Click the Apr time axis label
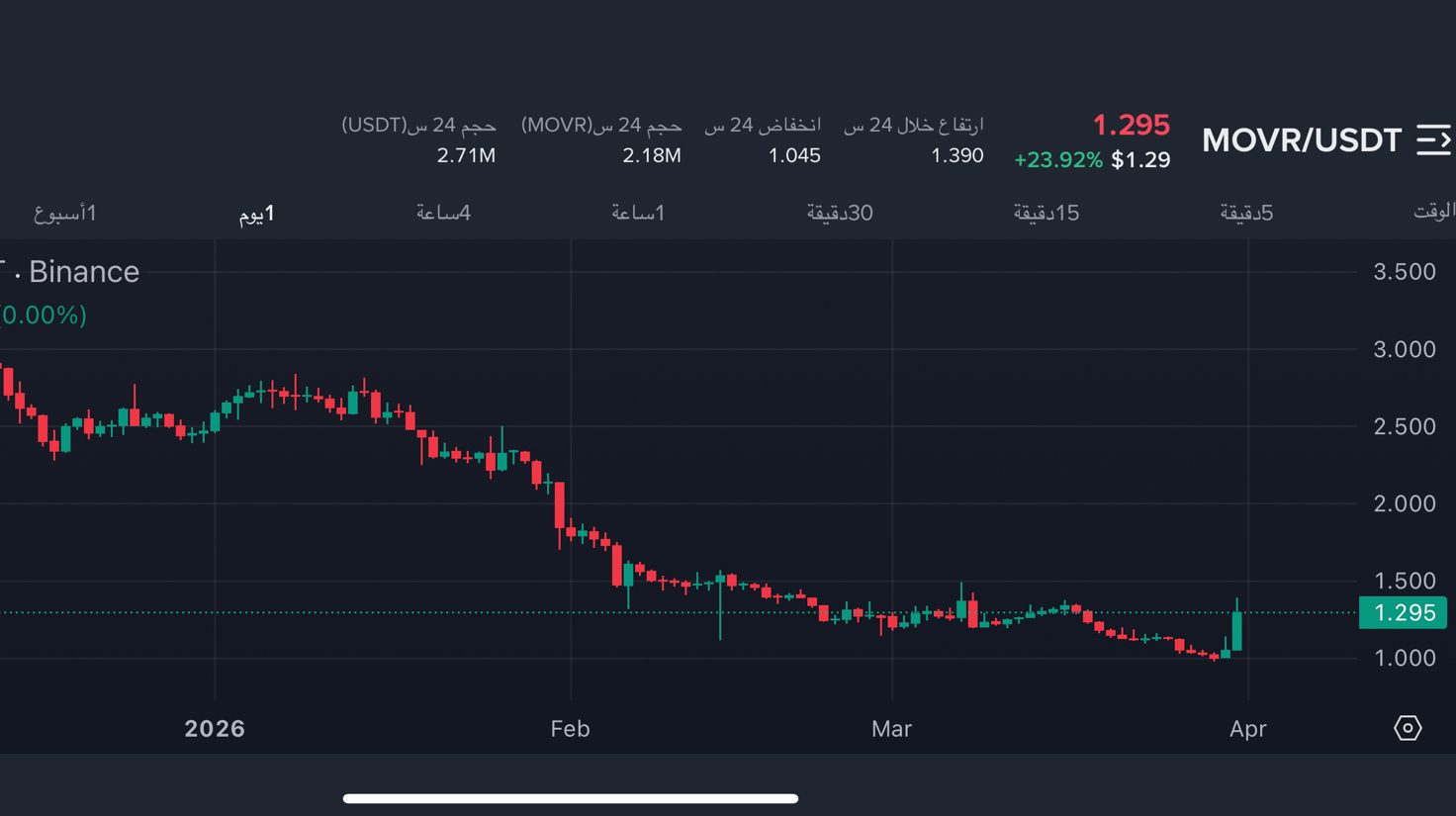This screenshot has height=816, width=1456. click(x=1248, y=729)
